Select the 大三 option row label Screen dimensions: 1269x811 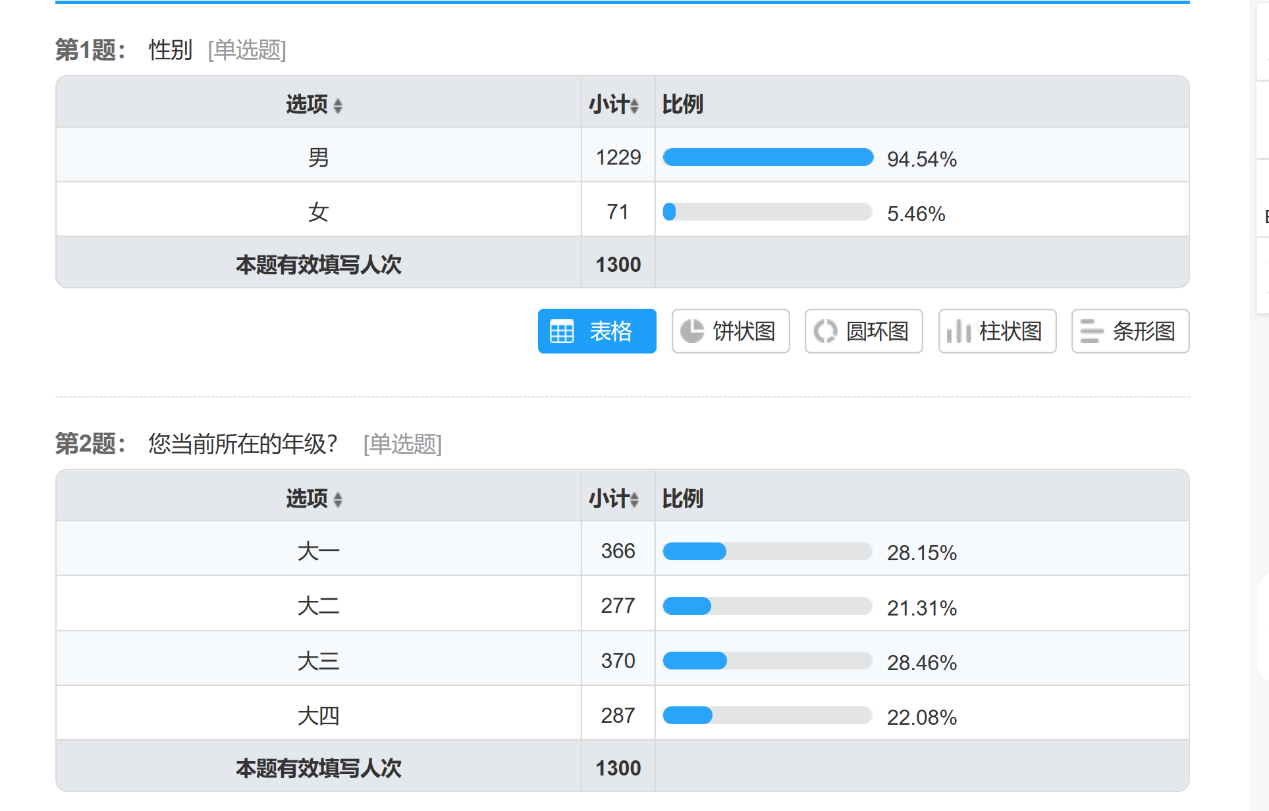[x=318, y=661]
